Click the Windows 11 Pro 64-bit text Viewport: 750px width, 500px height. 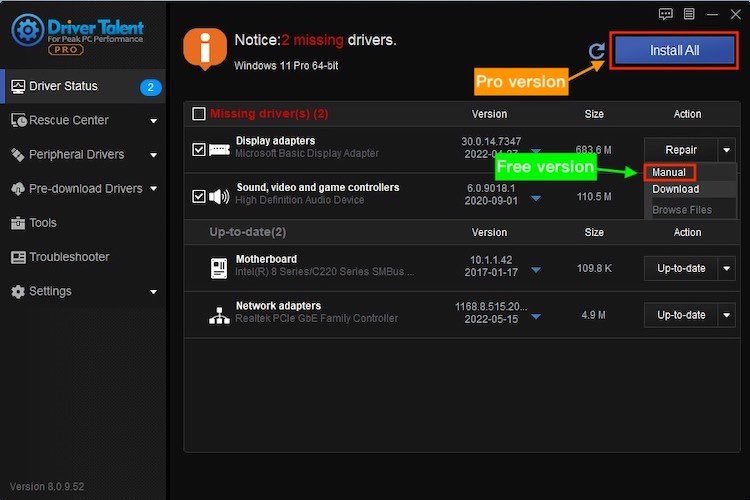coord(286,66)
